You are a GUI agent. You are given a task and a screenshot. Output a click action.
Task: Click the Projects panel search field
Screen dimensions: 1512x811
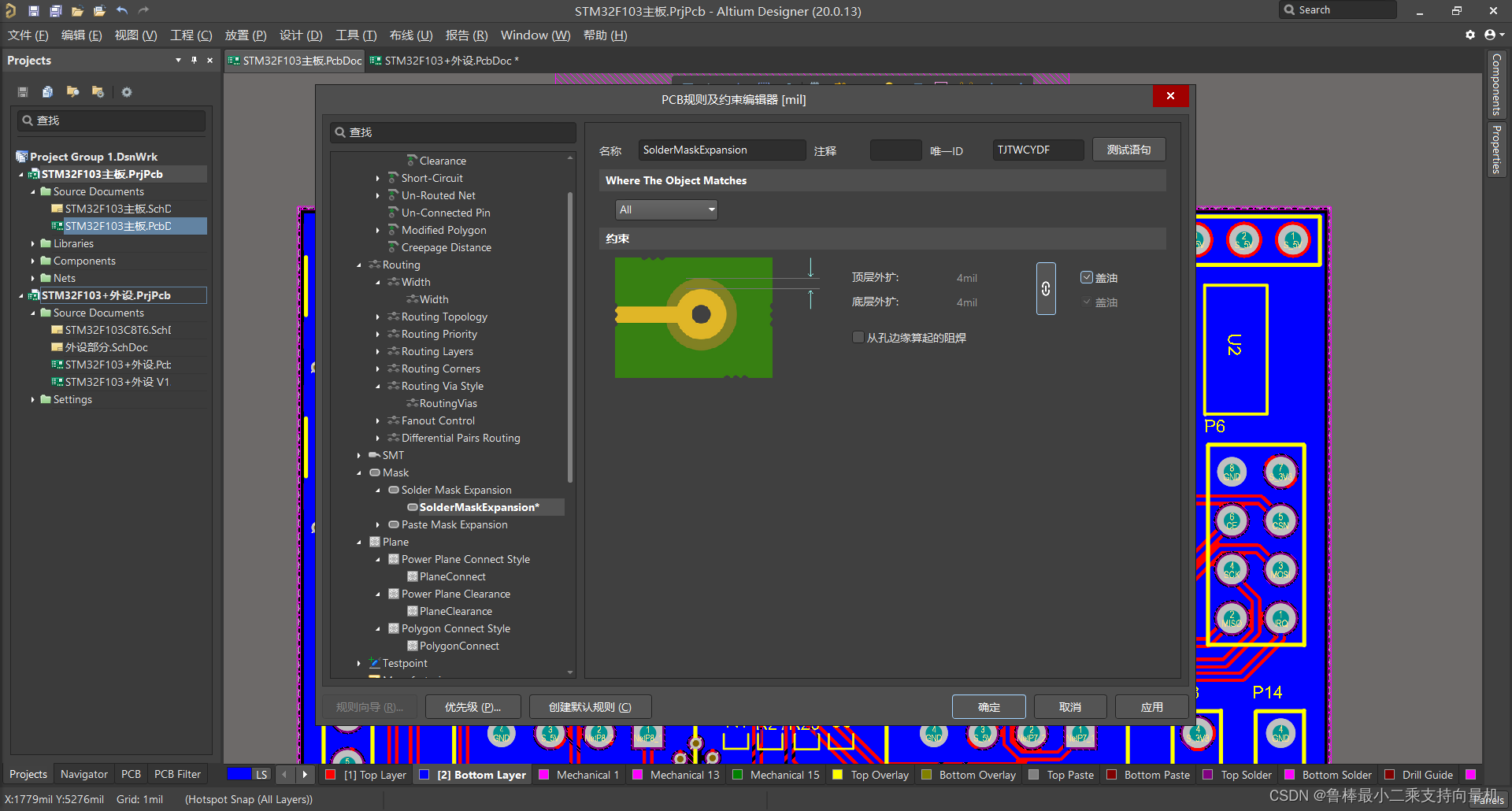(x=111, y=120)
